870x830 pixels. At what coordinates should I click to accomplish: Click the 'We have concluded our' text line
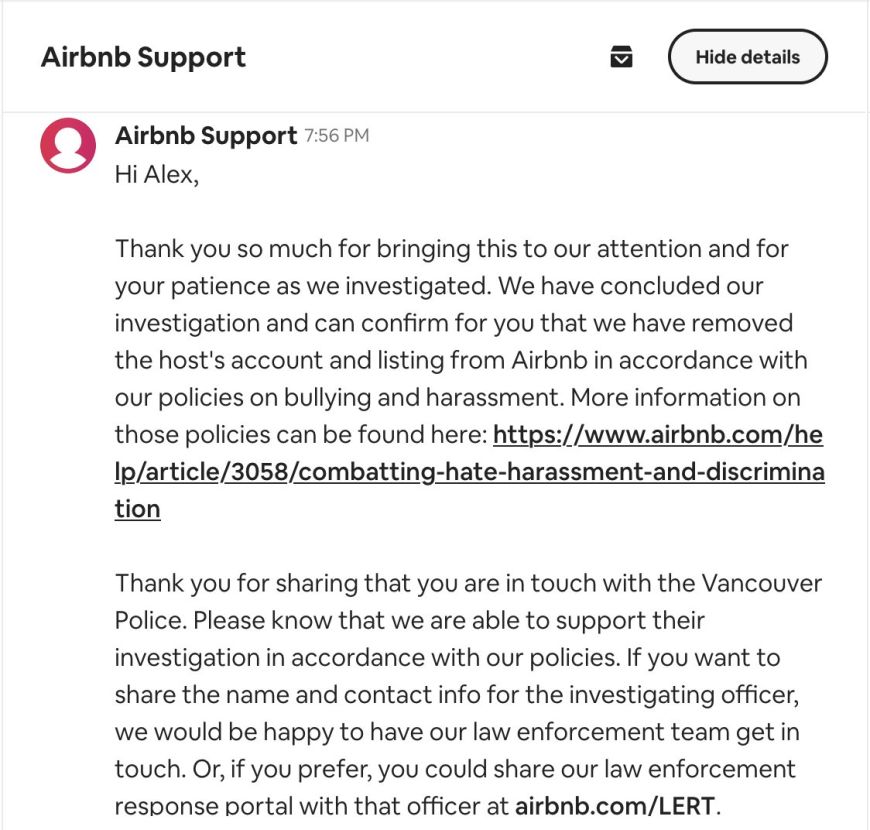631,286
